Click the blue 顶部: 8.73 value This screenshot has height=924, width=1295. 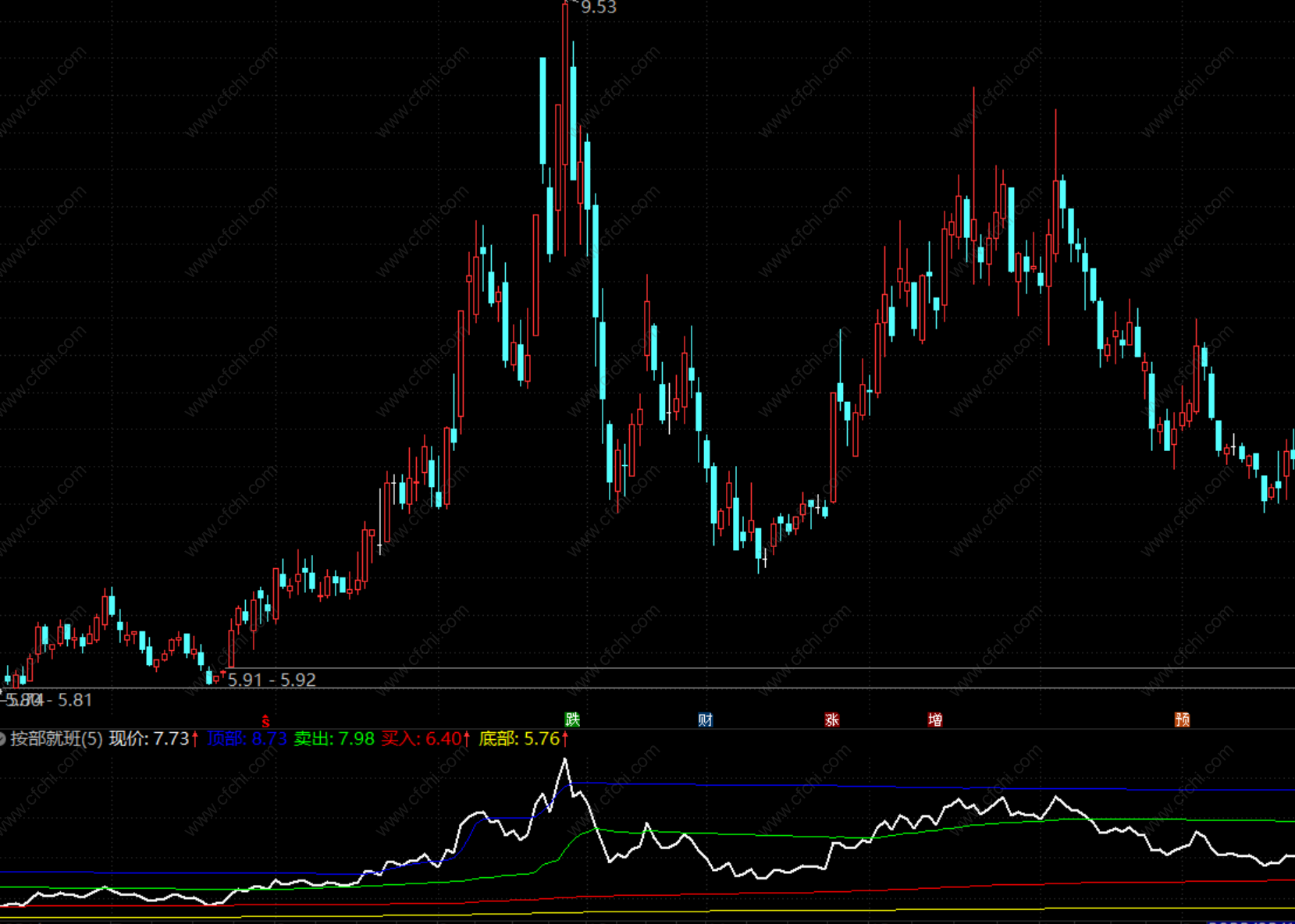pyautogui.click(x=247, y=738)
